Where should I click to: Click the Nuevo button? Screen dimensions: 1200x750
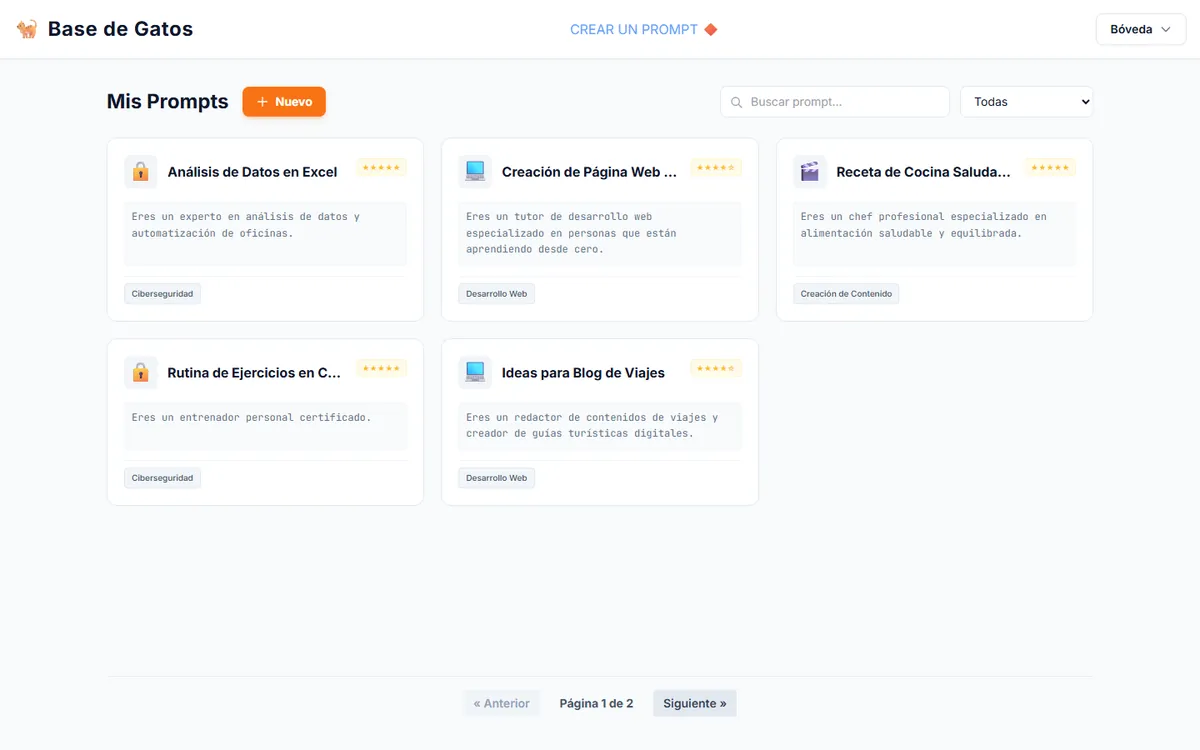tap(284, 102)
